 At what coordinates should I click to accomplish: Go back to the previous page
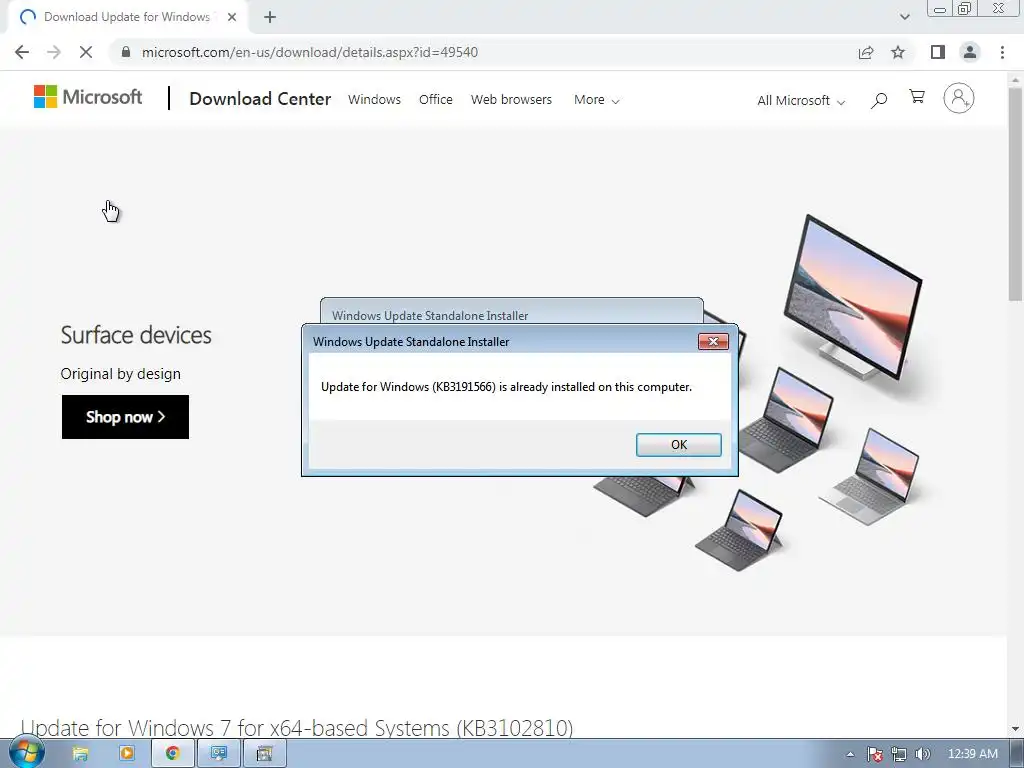tap(22, 52)
